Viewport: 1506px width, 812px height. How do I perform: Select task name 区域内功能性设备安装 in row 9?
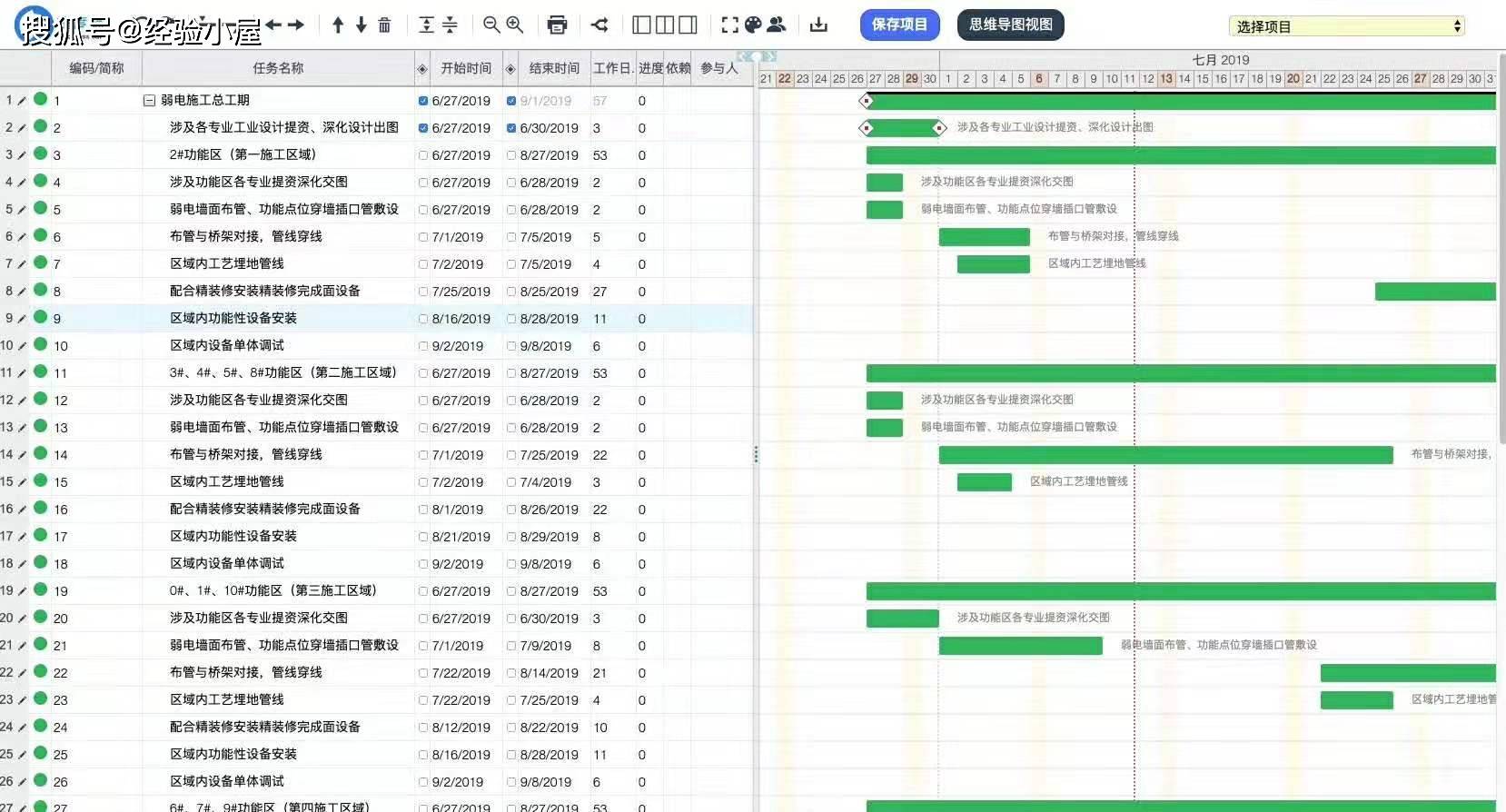[x=233, y=318]
